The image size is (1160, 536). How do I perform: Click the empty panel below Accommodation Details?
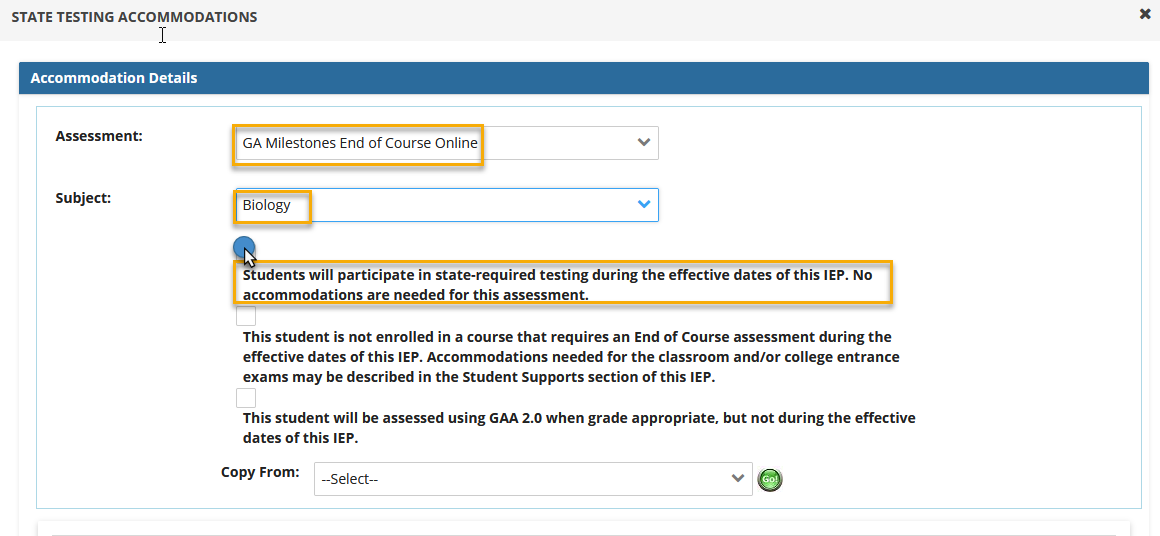[x=583, y=528]
